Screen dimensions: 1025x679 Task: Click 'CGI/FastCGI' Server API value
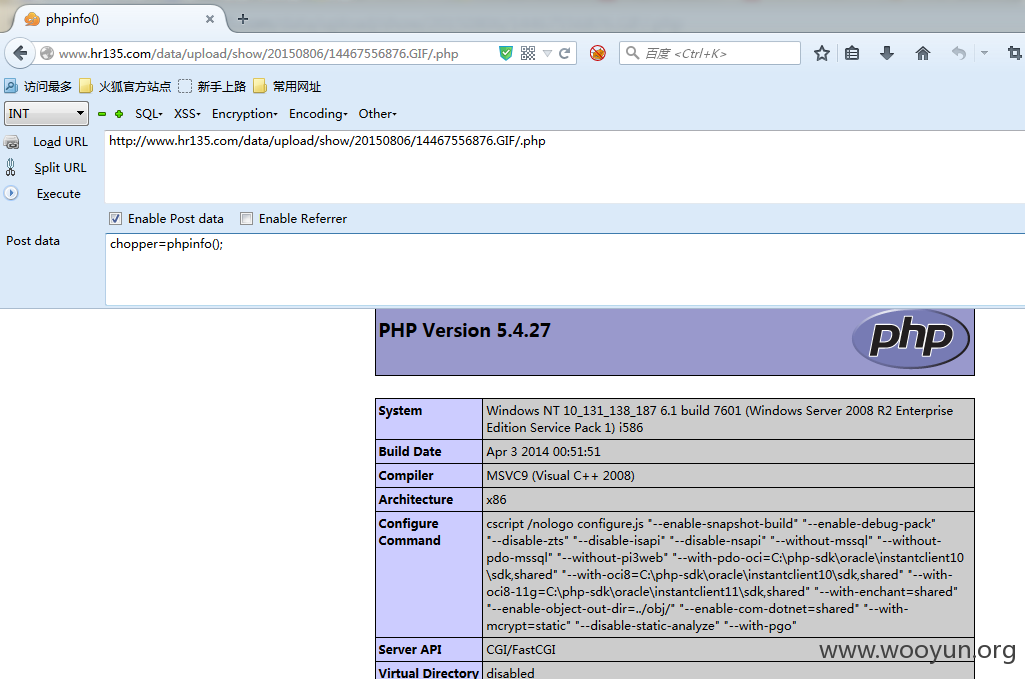pyautogui.click(x=521, y=650)
